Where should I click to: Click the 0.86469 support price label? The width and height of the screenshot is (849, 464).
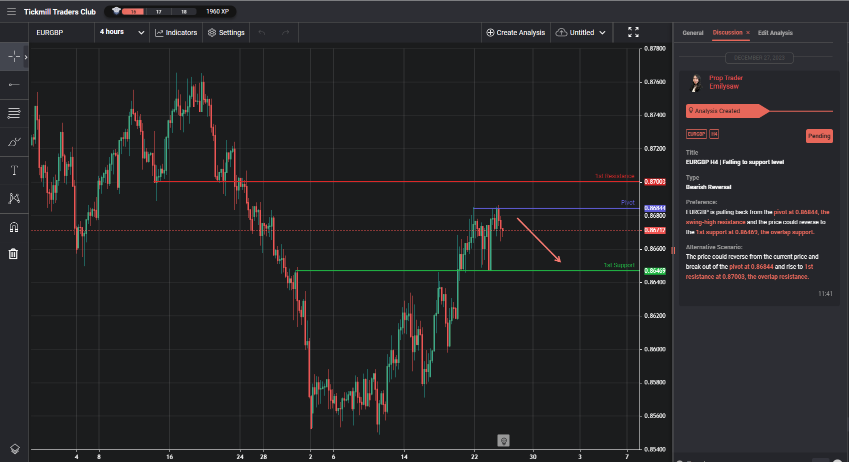click(x=655, y=271)
